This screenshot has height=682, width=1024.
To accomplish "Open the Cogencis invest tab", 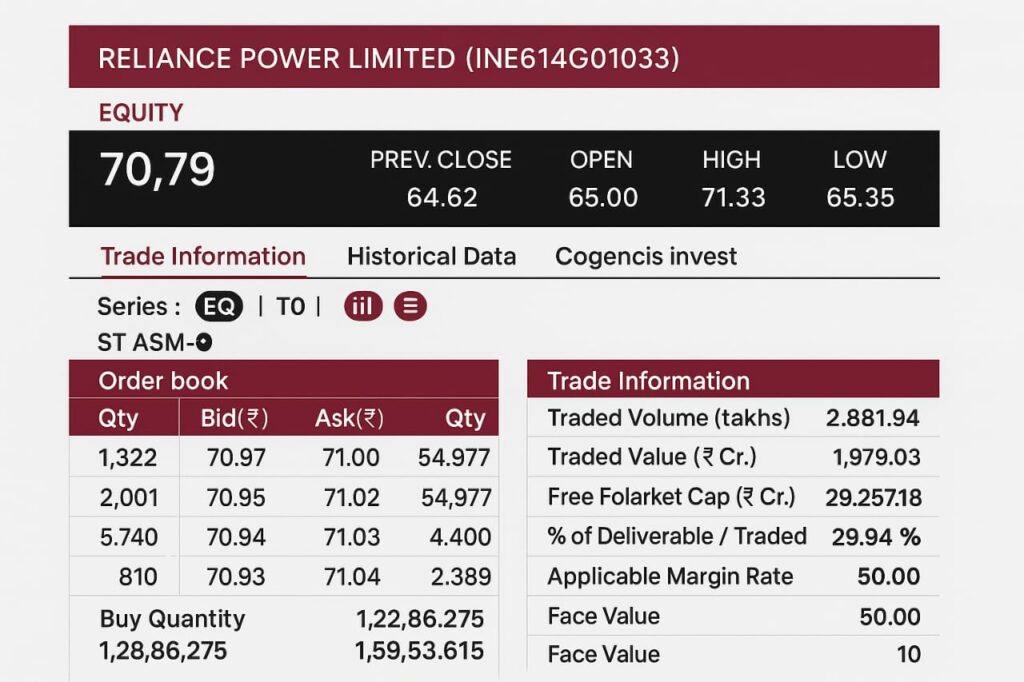I will [646, 256].
